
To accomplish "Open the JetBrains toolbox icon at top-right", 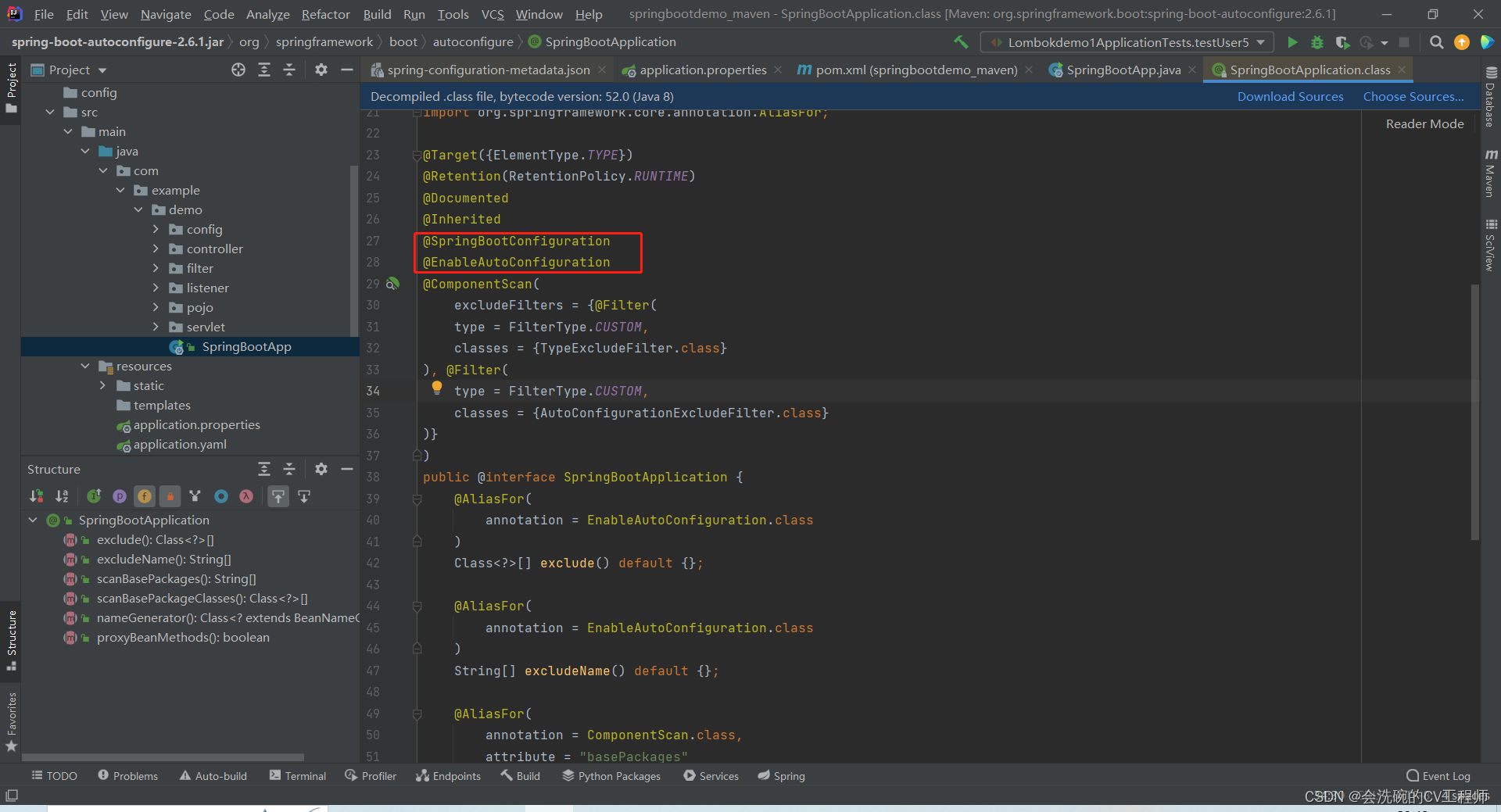I will click(1487, 42).
